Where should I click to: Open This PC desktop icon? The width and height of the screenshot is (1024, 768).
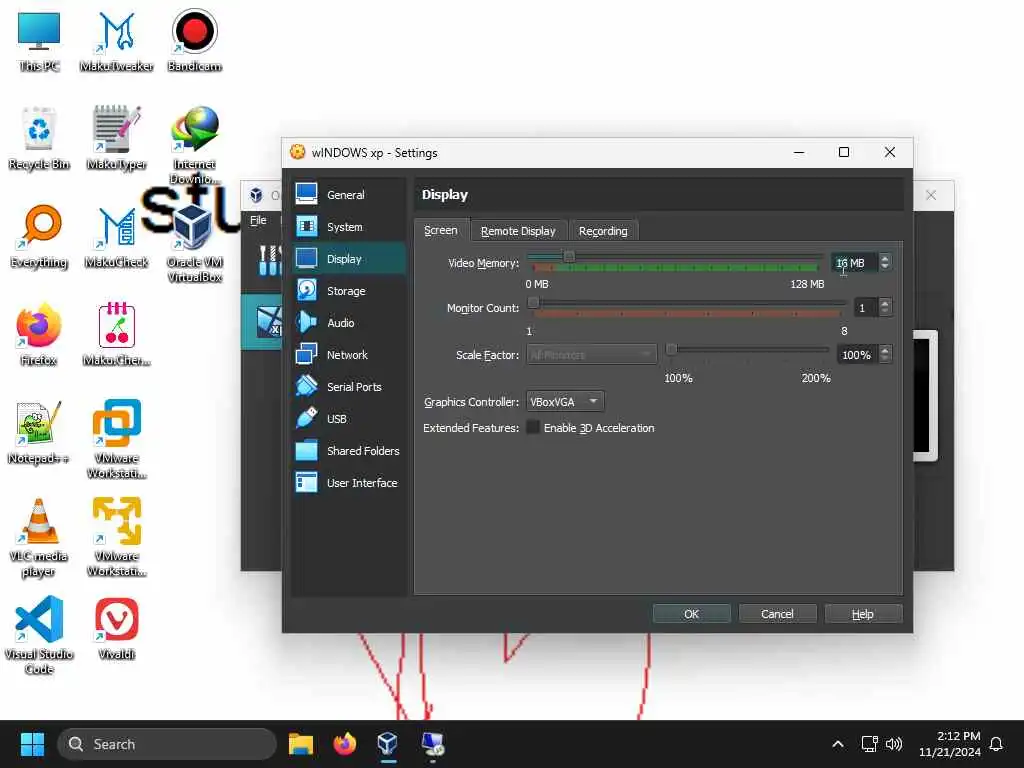39,40
